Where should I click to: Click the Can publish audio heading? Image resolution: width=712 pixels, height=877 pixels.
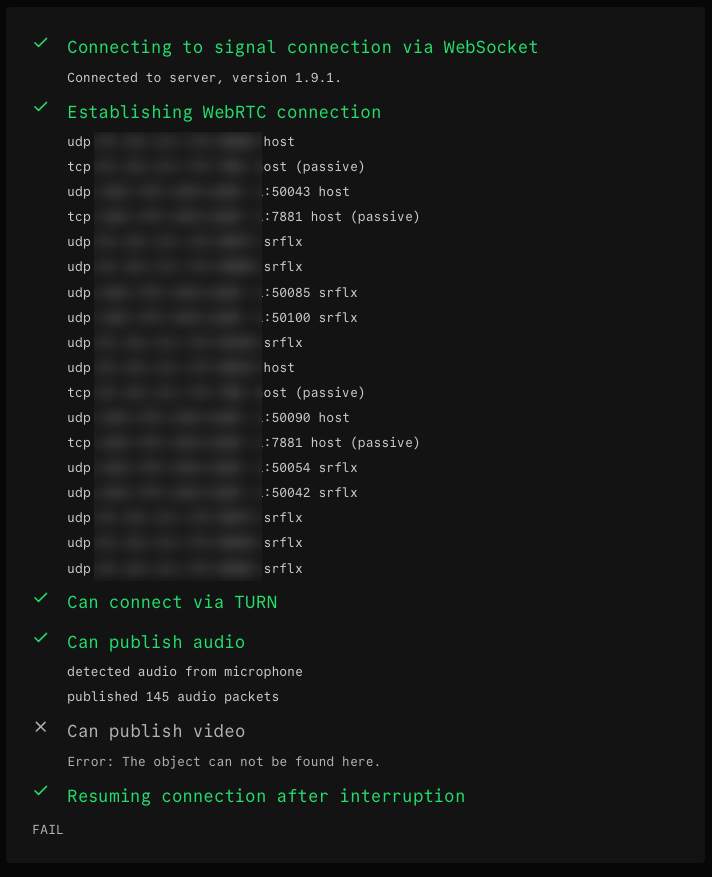[155, 642]
